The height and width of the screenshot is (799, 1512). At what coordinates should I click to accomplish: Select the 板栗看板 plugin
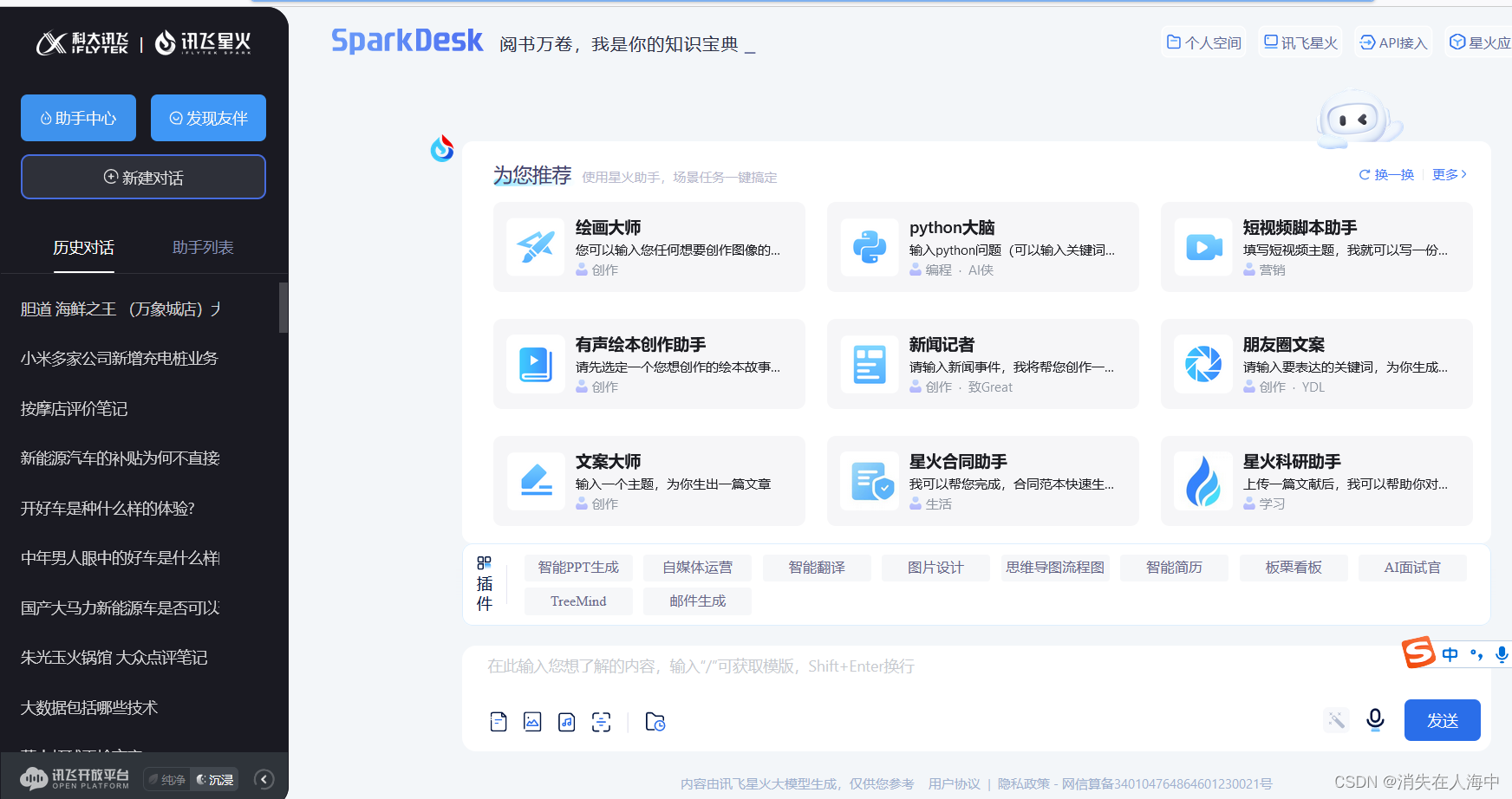1294,568
